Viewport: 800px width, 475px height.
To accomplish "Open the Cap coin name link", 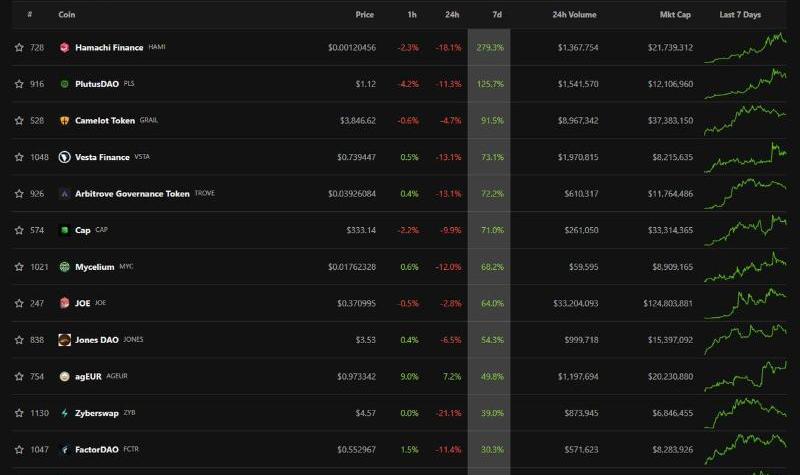I will coord(82,230).
